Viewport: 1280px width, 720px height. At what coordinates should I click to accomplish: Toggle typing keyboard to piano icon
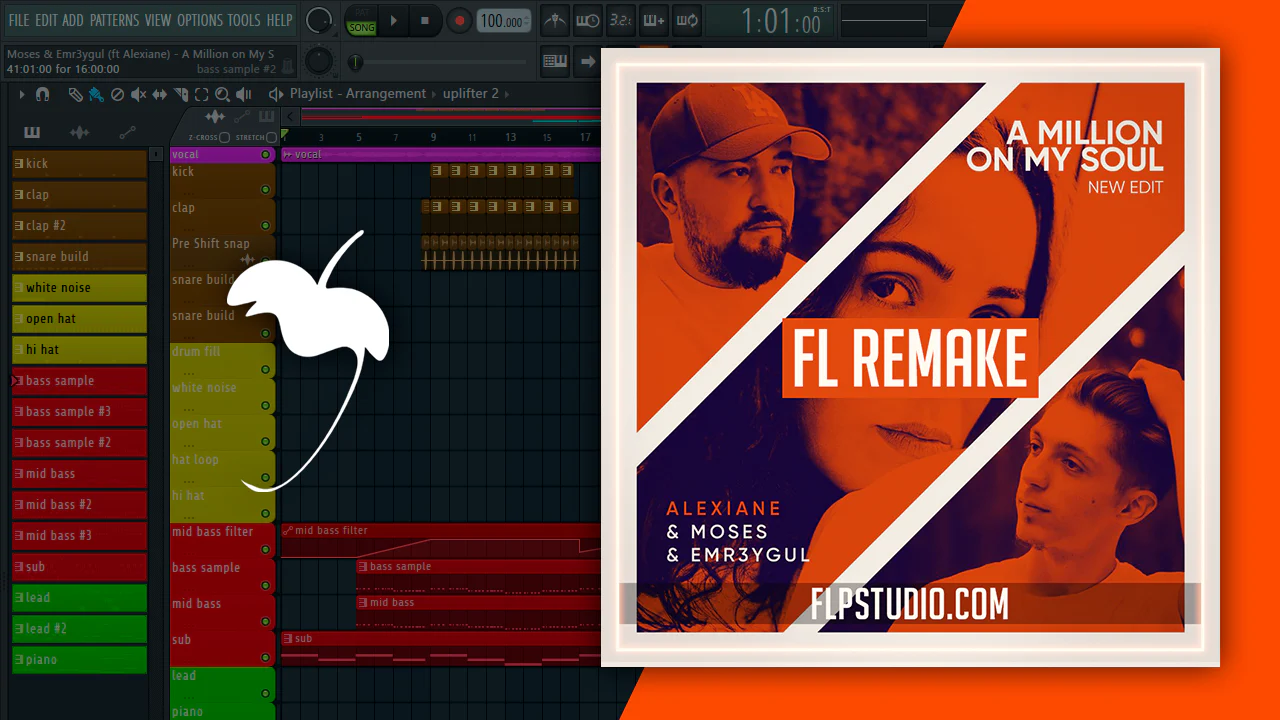click(x=555, y=61)
